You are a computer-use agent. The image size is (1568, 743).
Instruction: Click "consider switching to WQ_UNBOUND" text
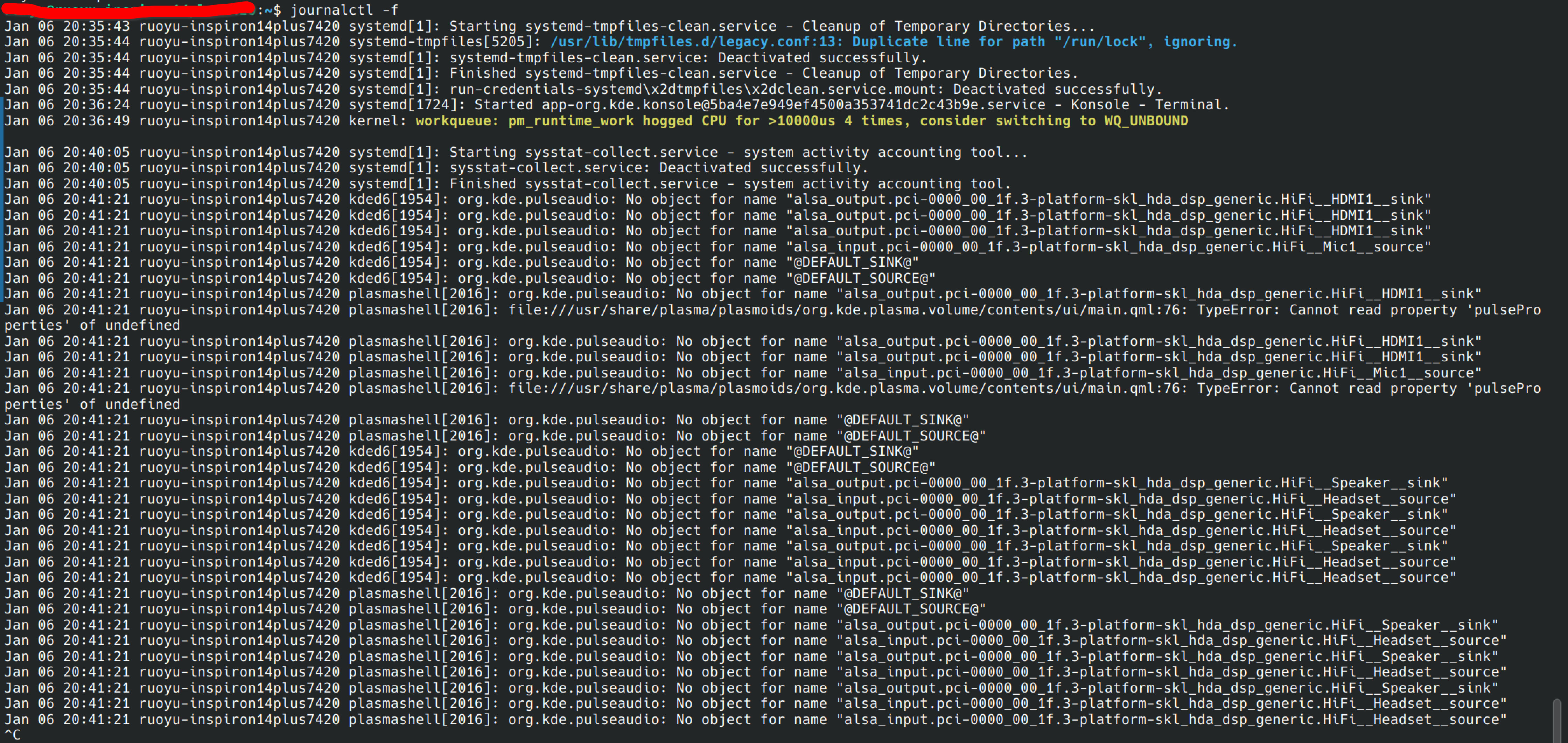pos(1053,120)
